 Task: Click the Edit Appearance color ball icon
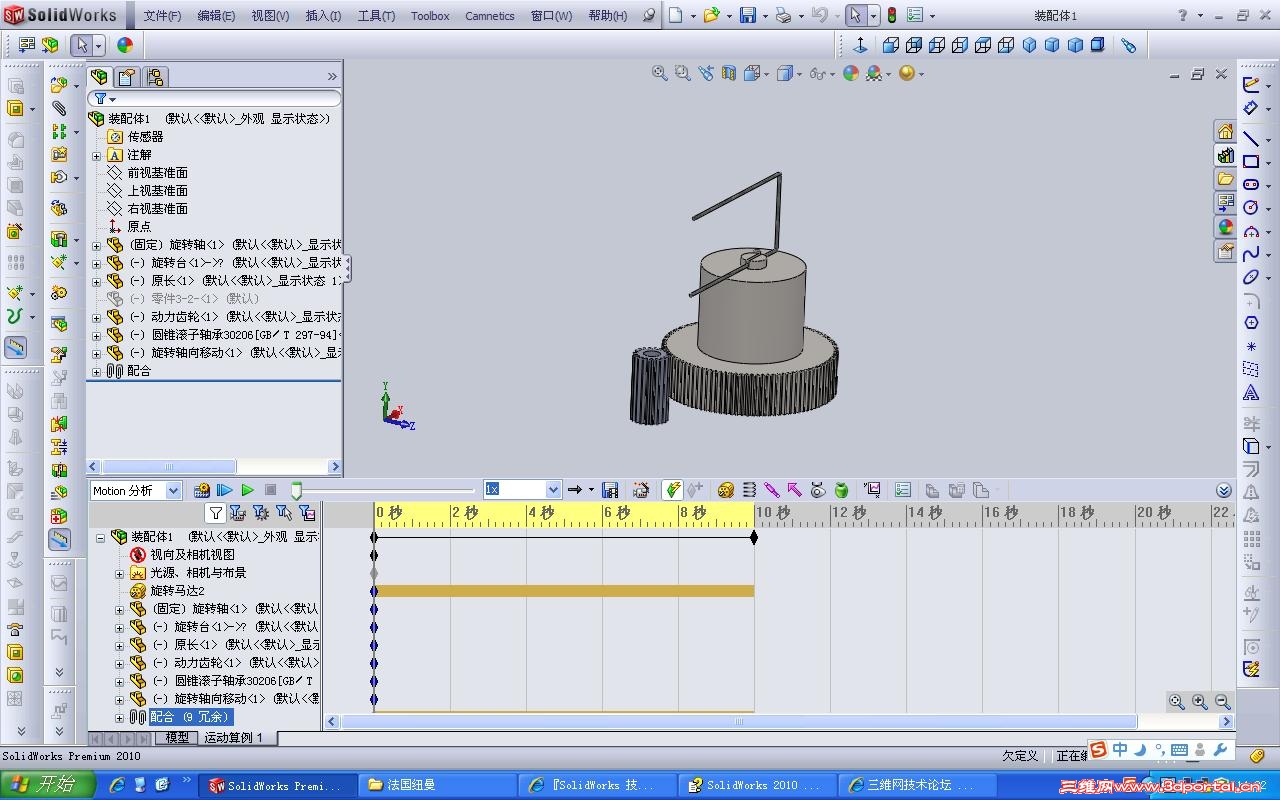pyautogui.click(x=851, y=73)
